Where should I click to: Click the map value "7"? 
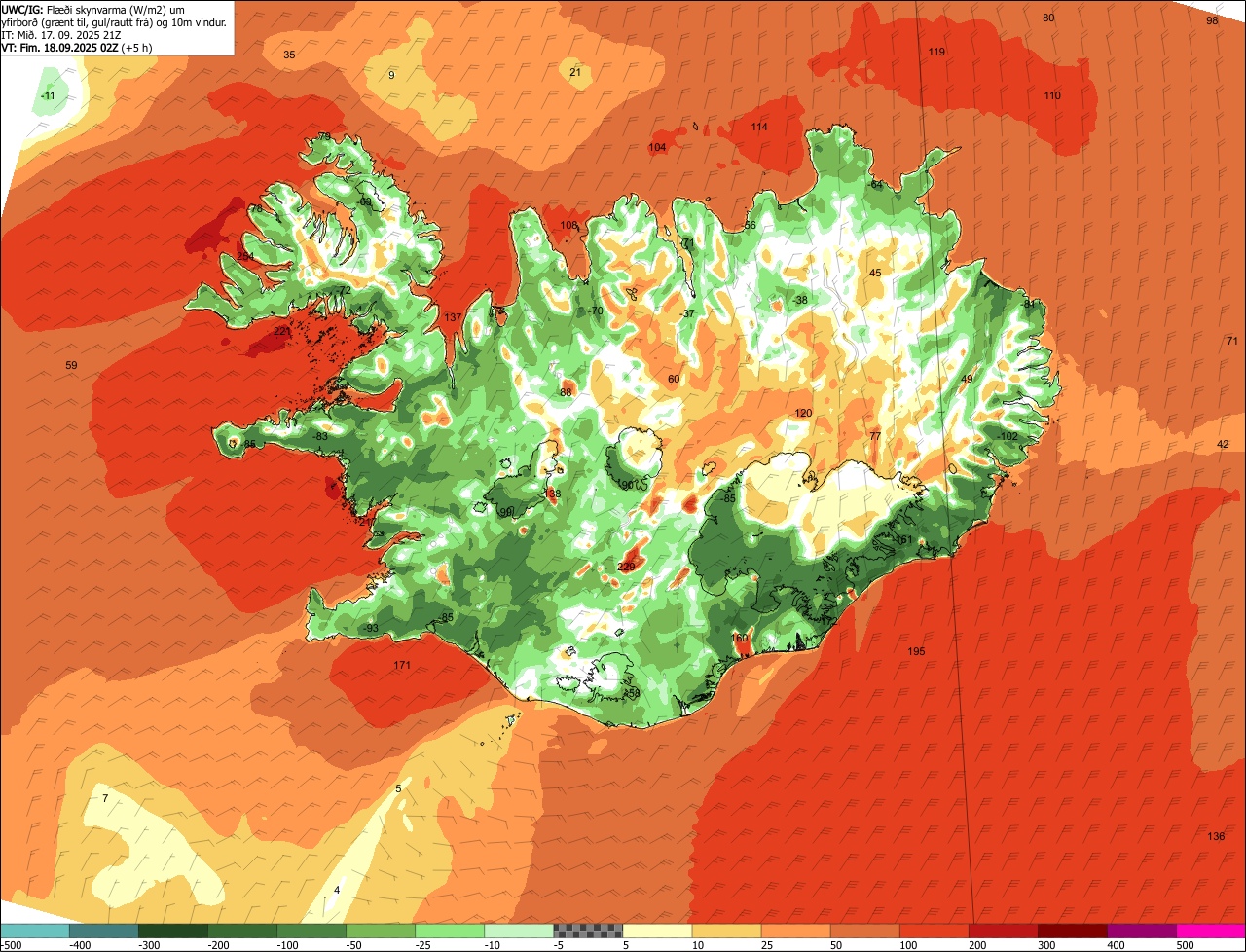click(105, 798)
